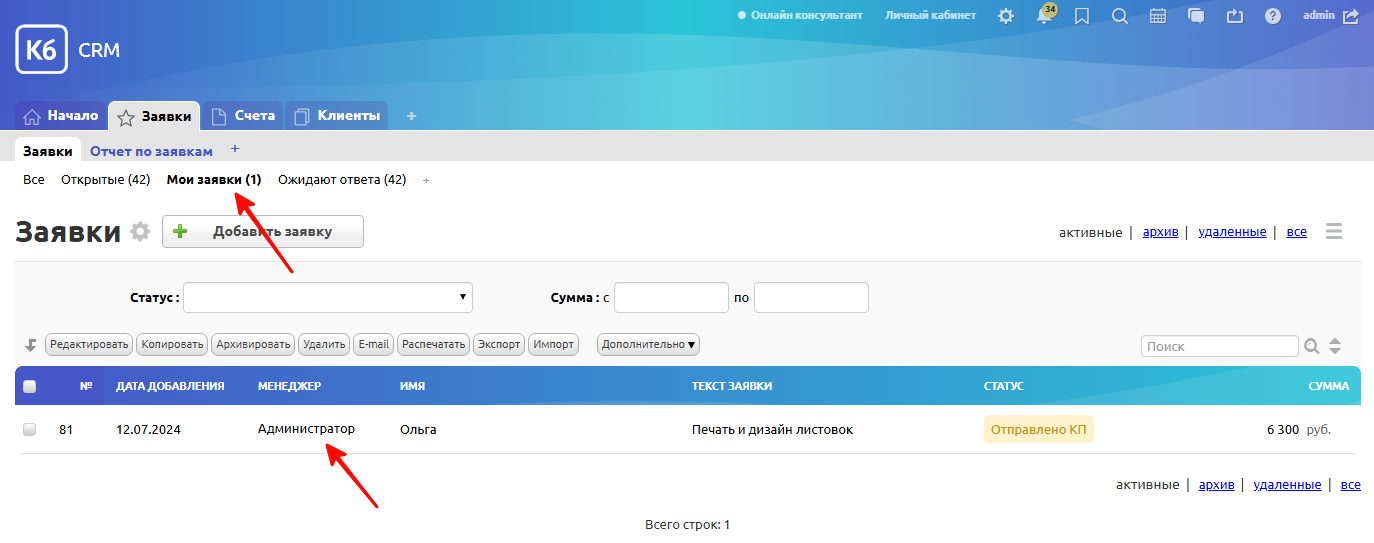Click the help question mark icon
Screen dimensions: 1374x543
click(1272, 16)
